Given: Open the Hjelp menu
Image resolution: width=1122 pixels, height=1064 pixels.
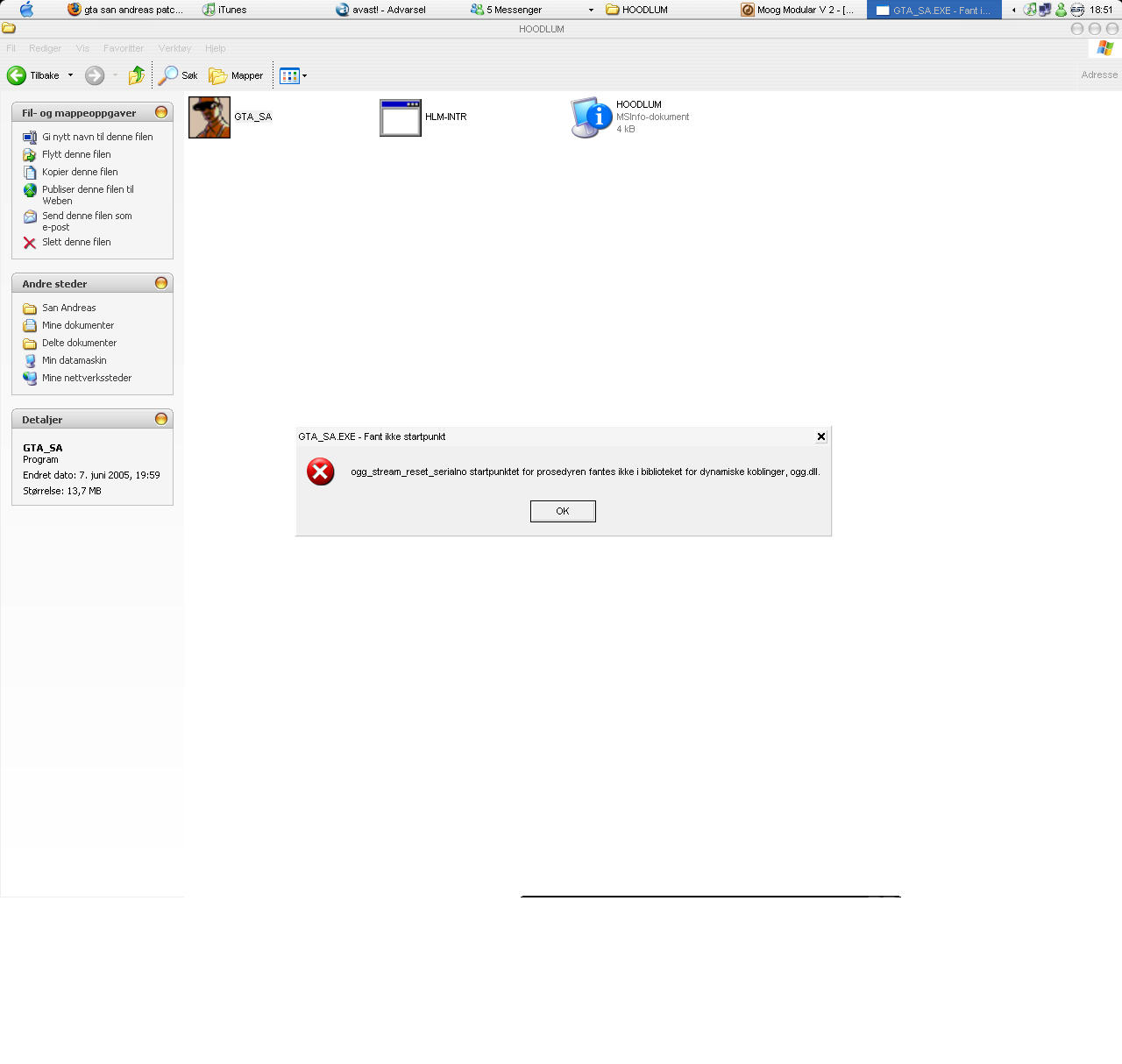Looking at the screenshot, I should [x=216, y=48].
